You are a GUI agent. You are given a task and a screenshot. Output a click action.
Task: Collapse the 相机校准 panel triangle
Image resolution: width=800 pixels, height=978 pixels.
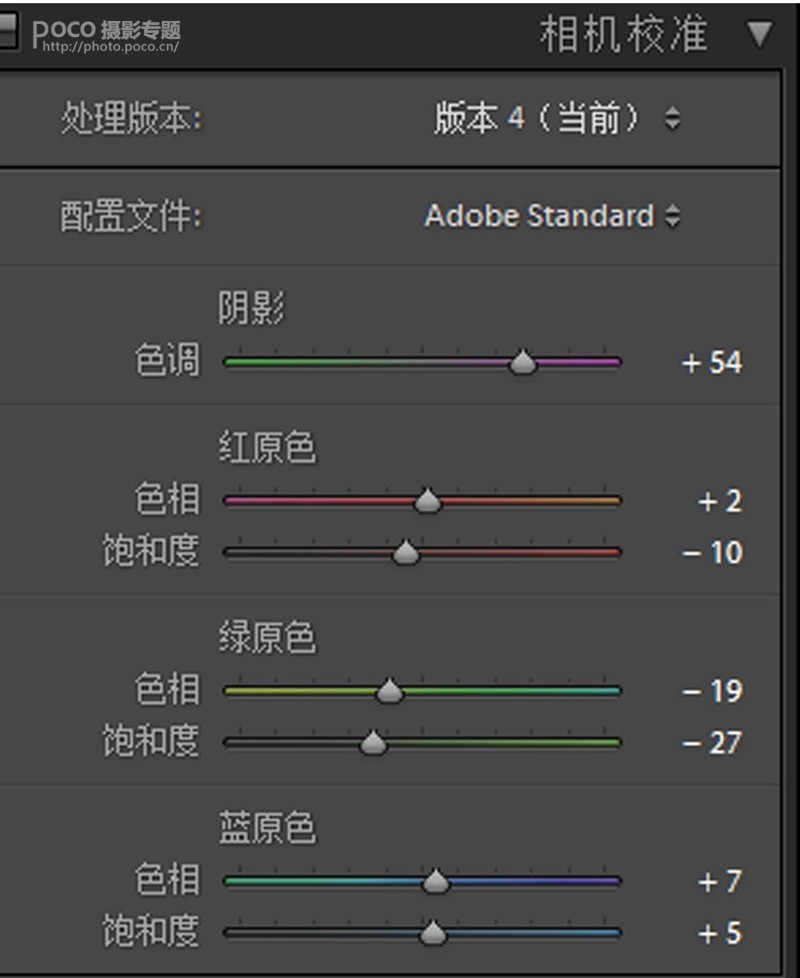(x=759, y=34)
